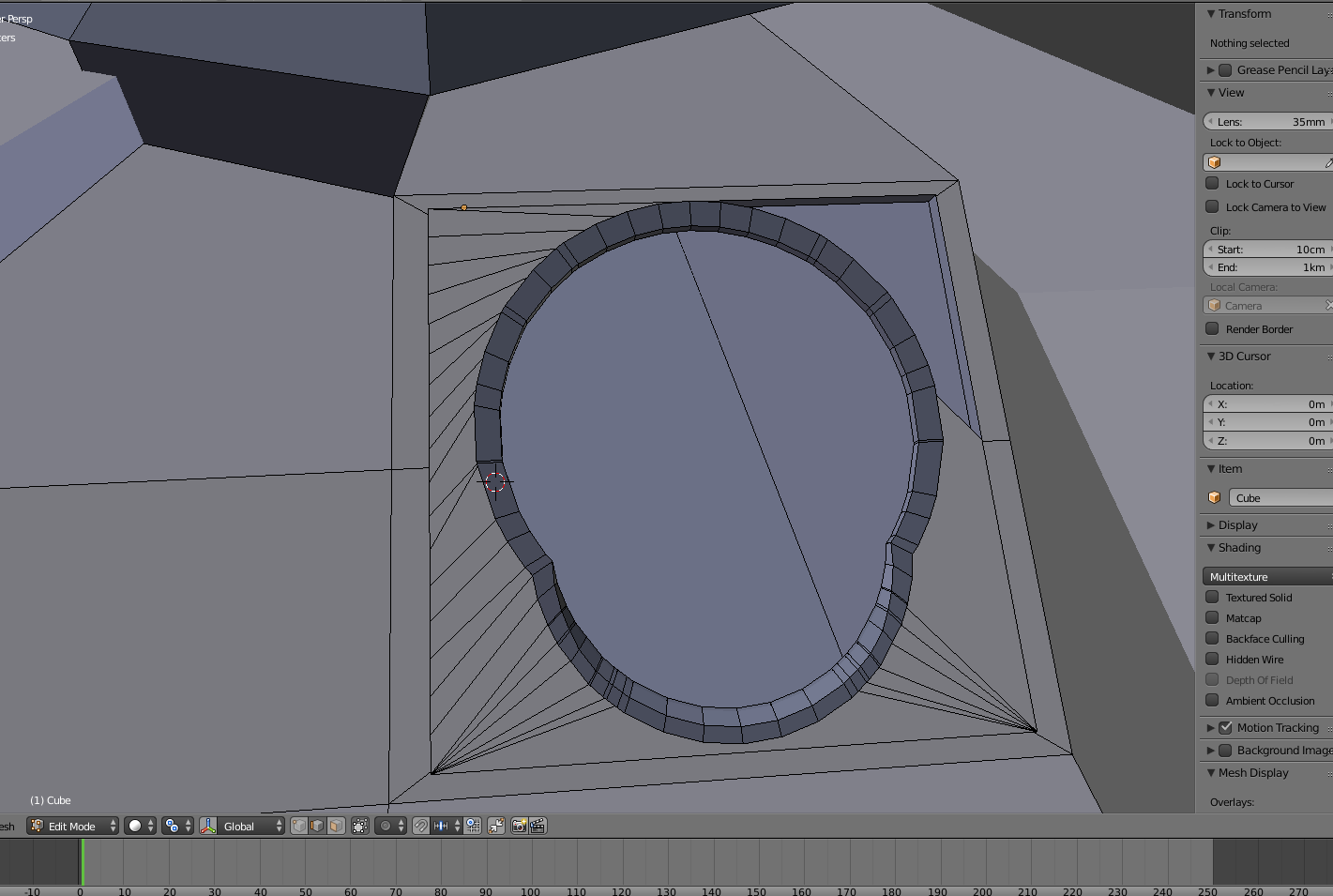This screenshot has width=1333, height=896.
Task: Toggle snap during transform magnet icon
Action: 421,826
